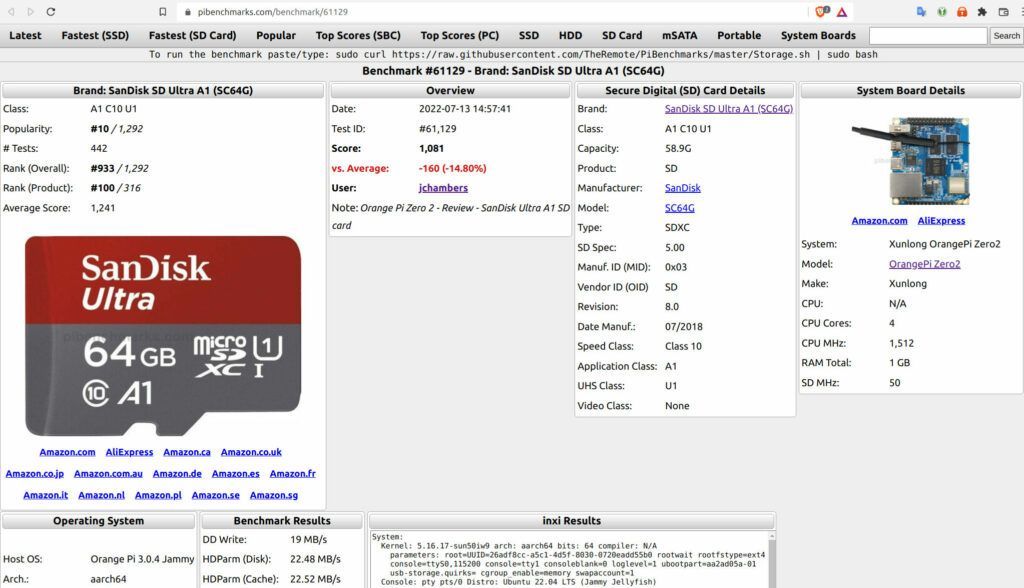Select Fastest (SD Card) in the navigation
The image size is (1024, 588).
click(193, 35)
